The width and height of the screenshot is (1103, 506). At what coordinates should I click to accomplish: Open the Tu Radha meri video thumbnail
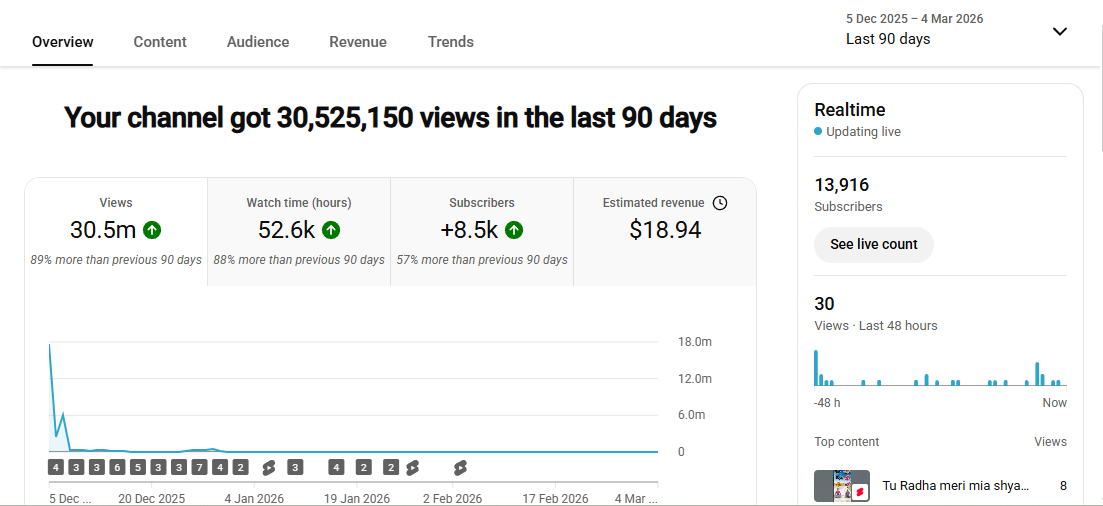point(841,486)
